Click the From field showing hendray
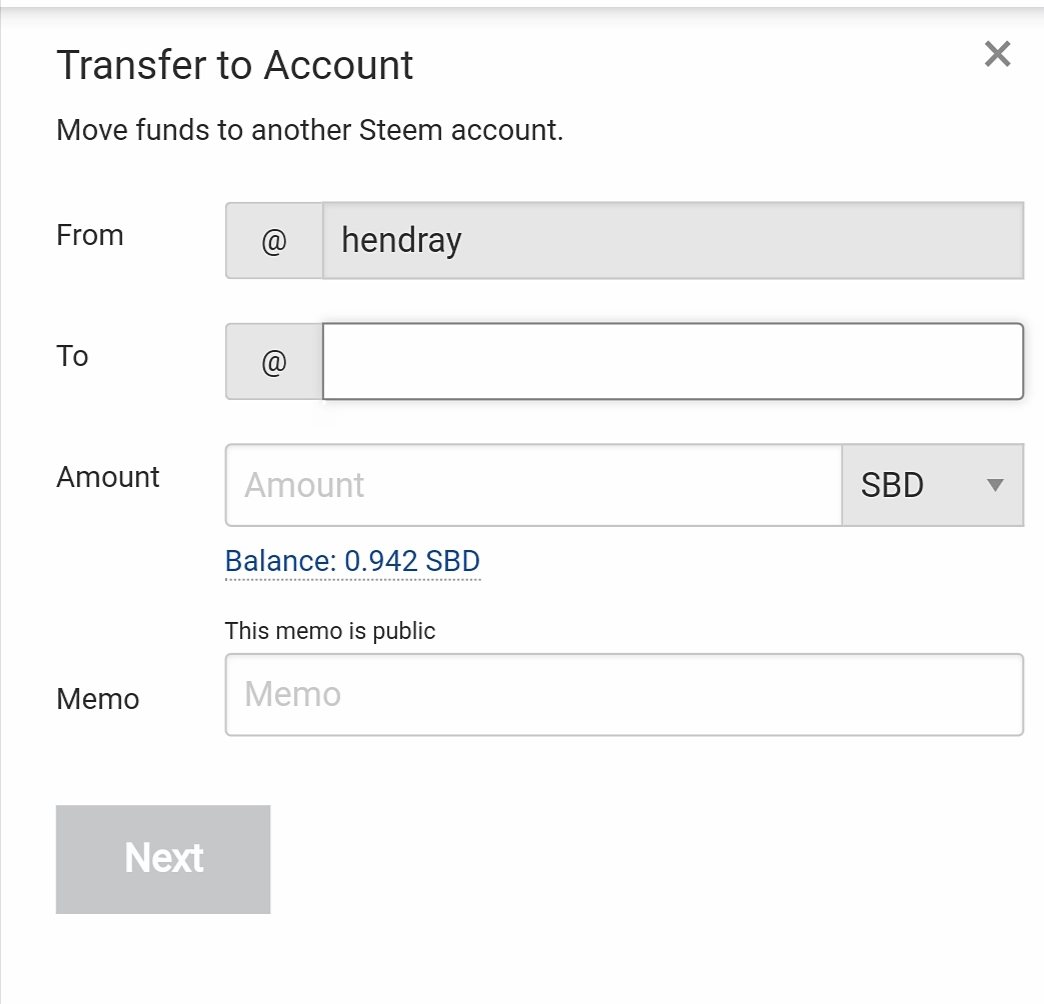 (673, 240)
